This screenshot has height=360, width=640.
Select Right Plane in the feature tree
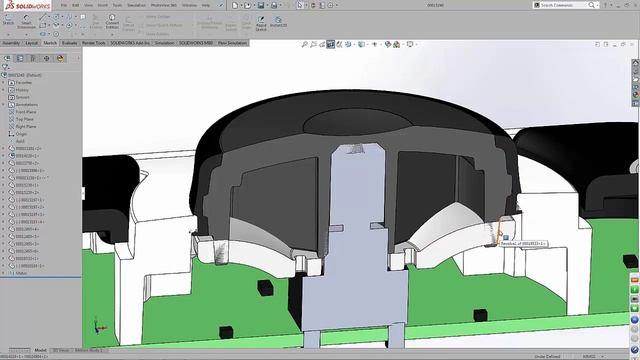click(26, 127)
